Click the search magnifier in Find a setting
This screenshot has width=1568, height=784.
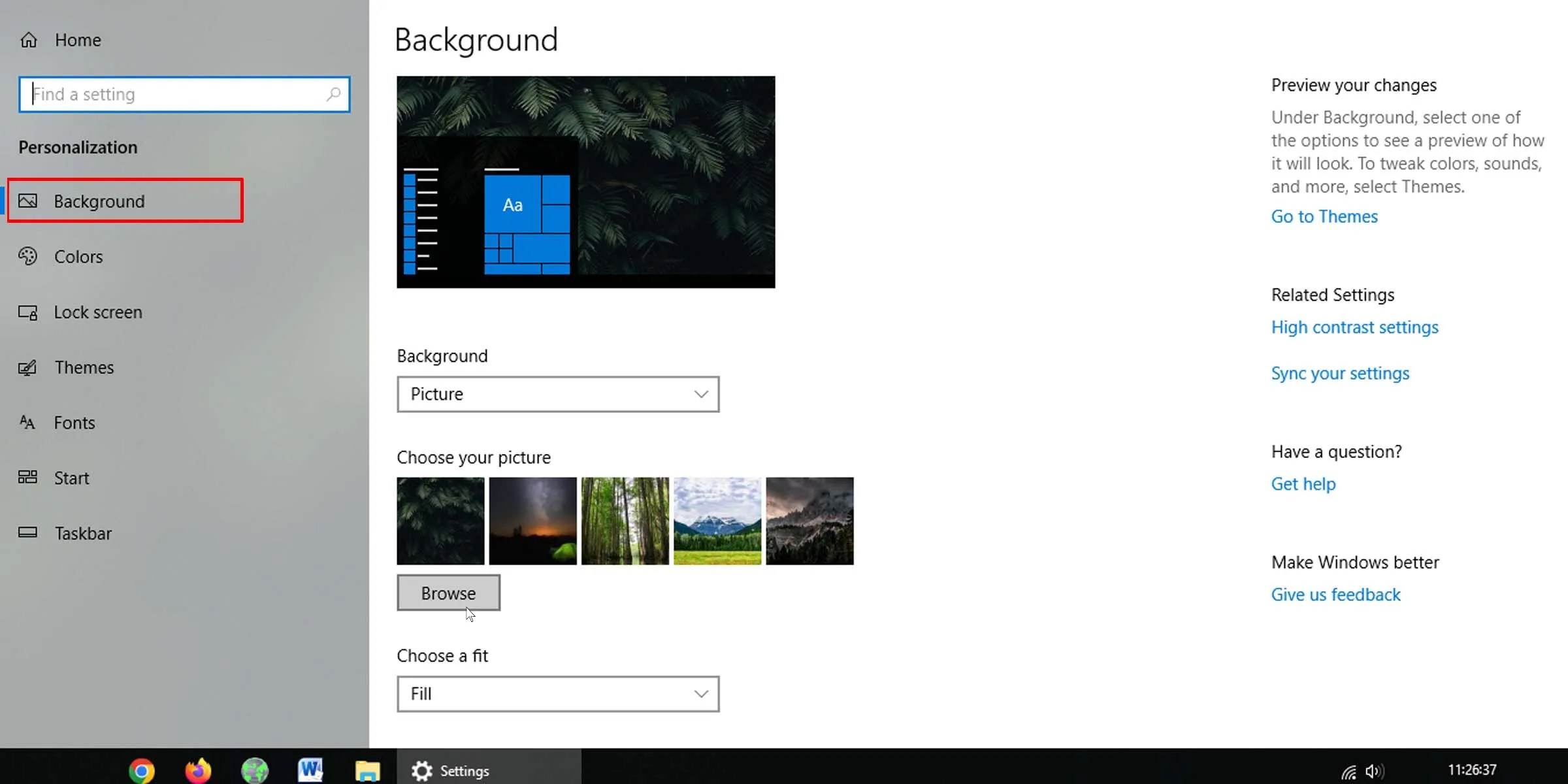click(334, 94)
